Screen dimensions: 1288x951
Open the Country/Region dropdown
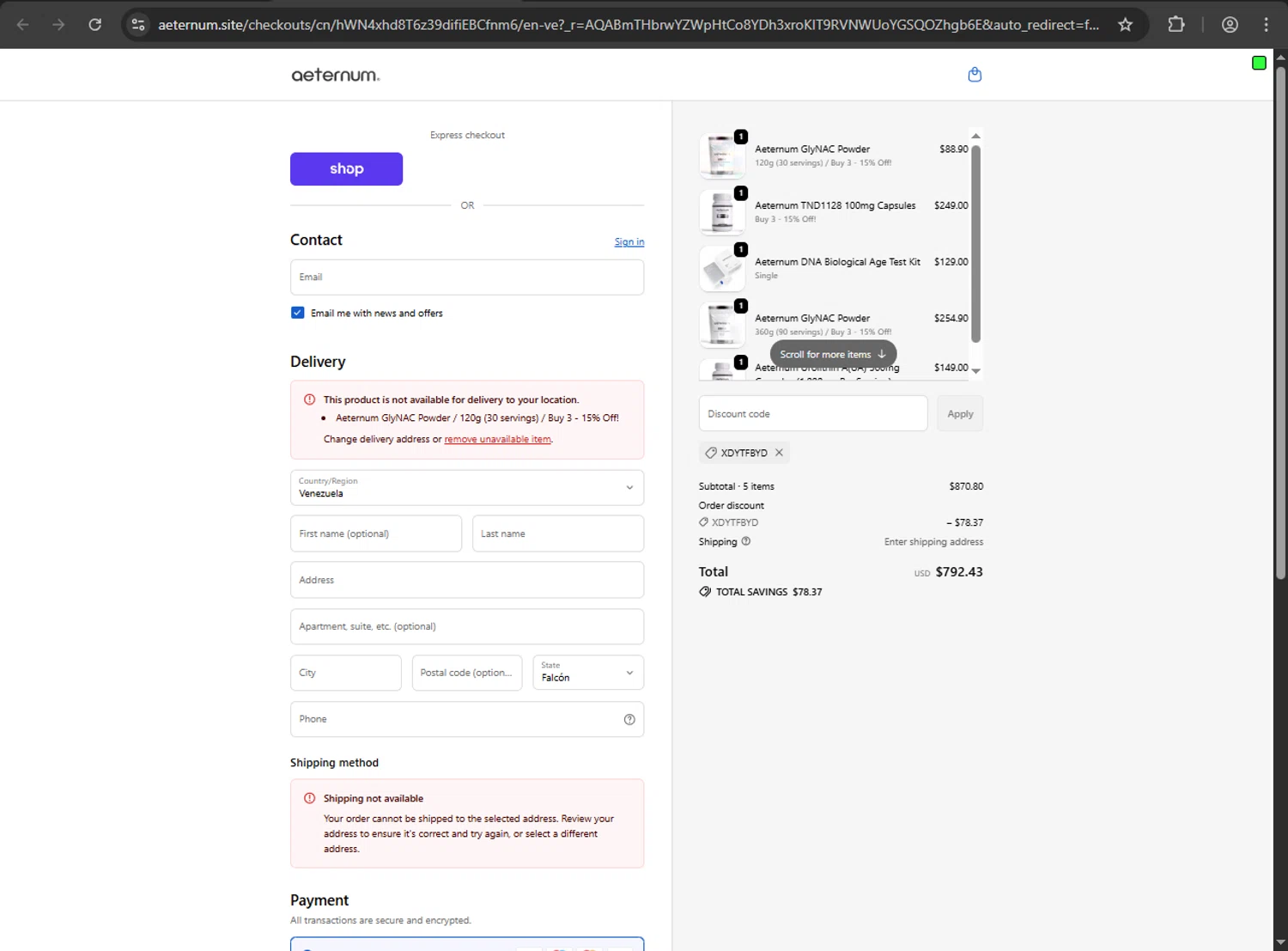[x=467, y=488]
